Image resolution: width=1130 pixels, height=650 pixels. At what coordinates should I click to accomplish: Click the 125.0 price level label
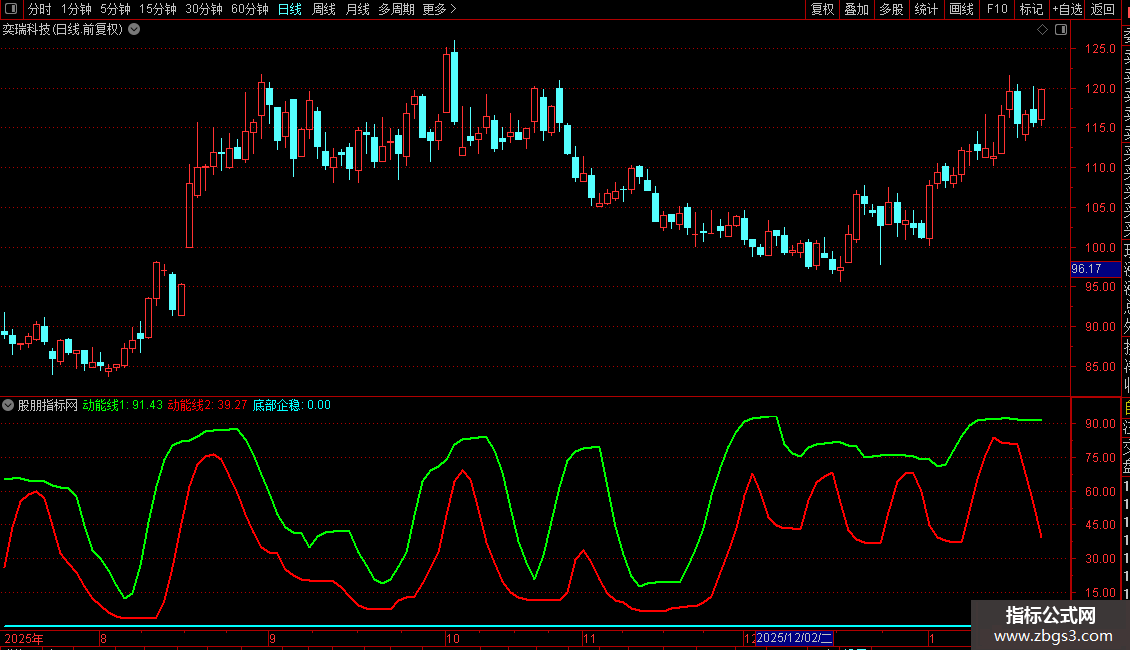[1100, 49]
